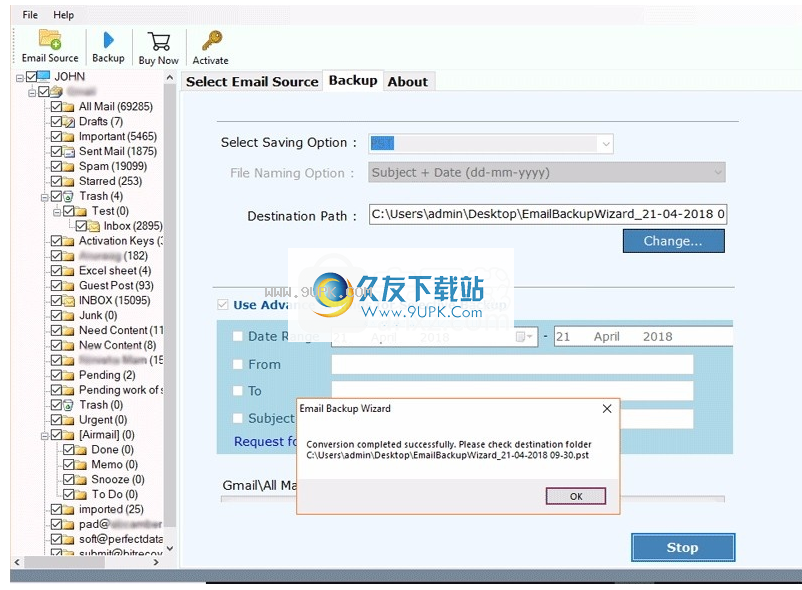
Task: Switch to the About tab
Action: tap(408, 82)
